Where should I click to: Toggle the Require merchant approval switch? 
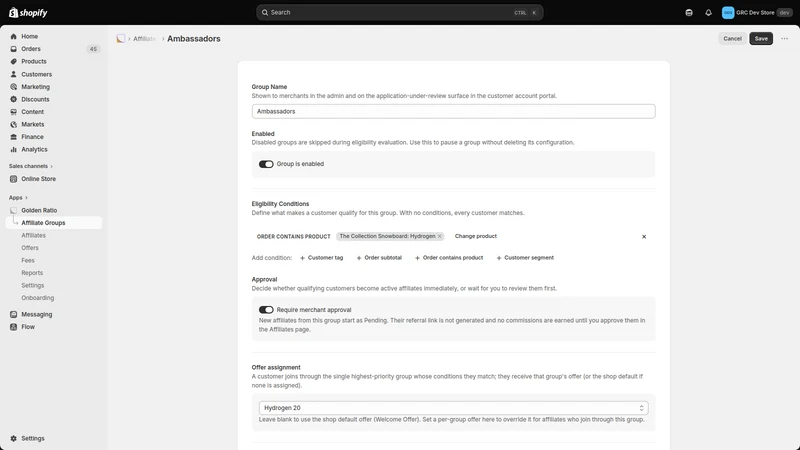tap(266, 310)
